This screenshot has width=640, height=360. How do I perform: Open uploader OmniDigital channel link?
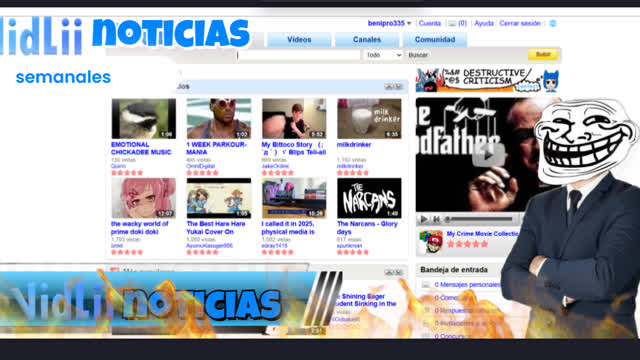point(200,166)
